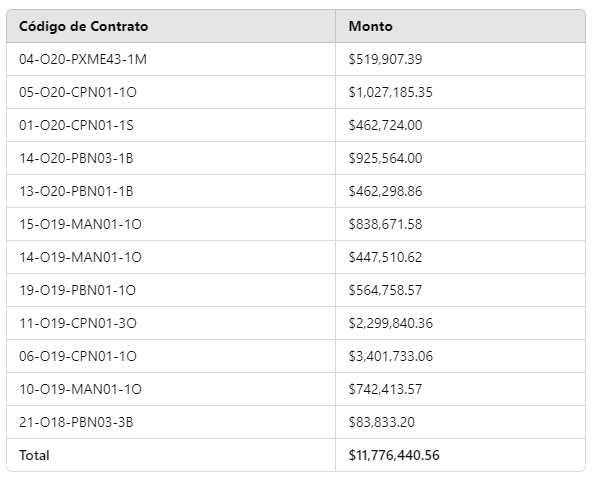
Task: Click the Código de Contrato column header
Action: pyautogui.click(x=84, y=26)
